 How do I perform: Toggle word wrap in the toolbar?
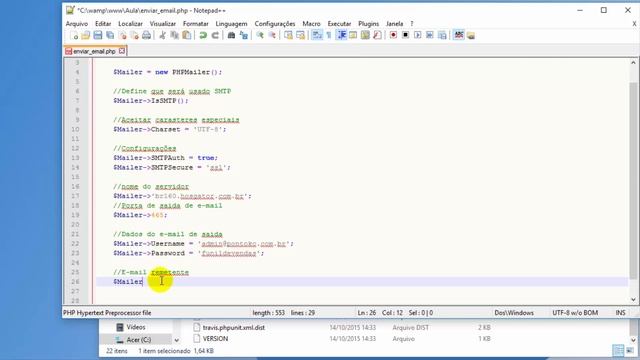(x=317, y=36)
